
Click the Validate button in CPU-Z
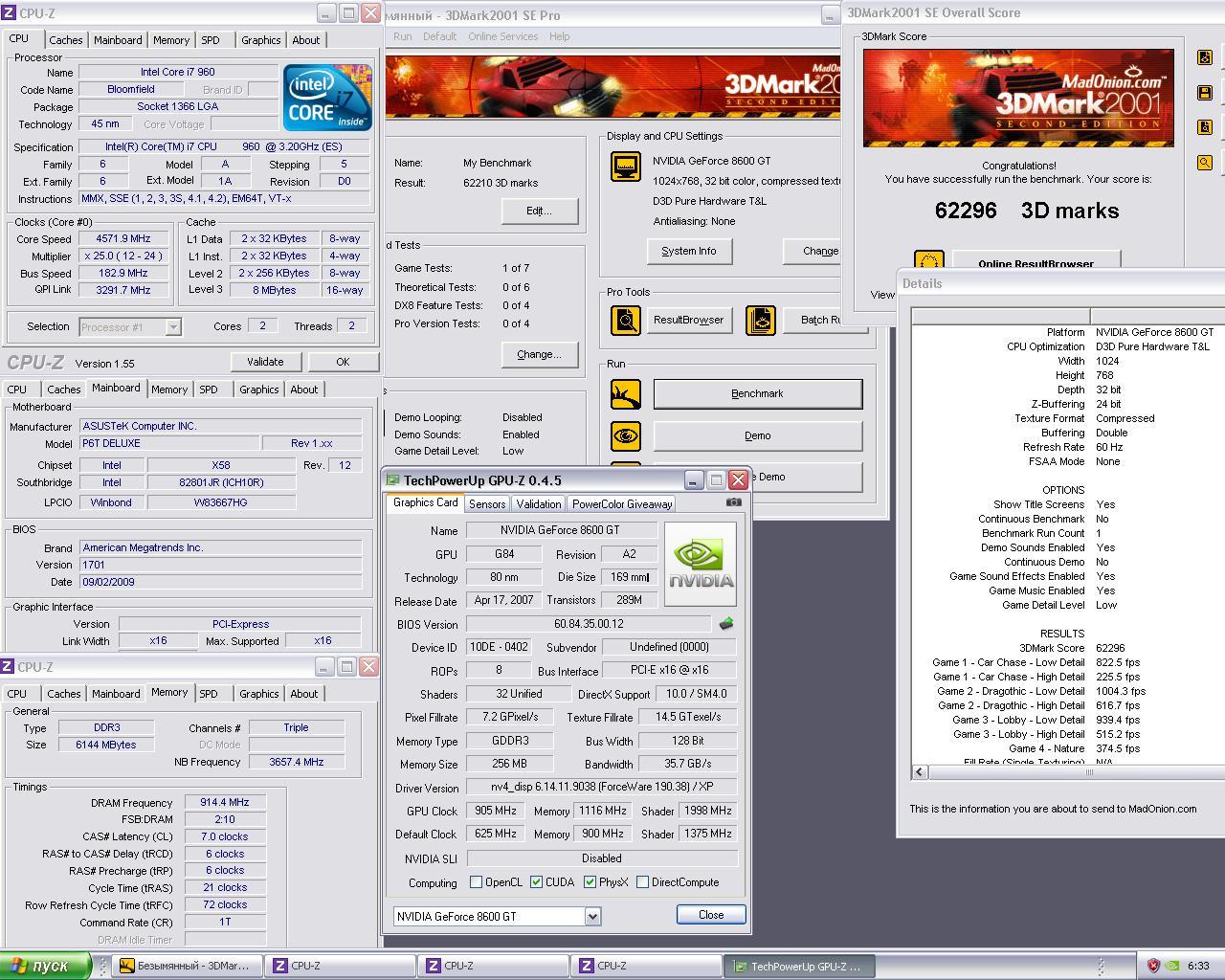click(x=265, y=362)
